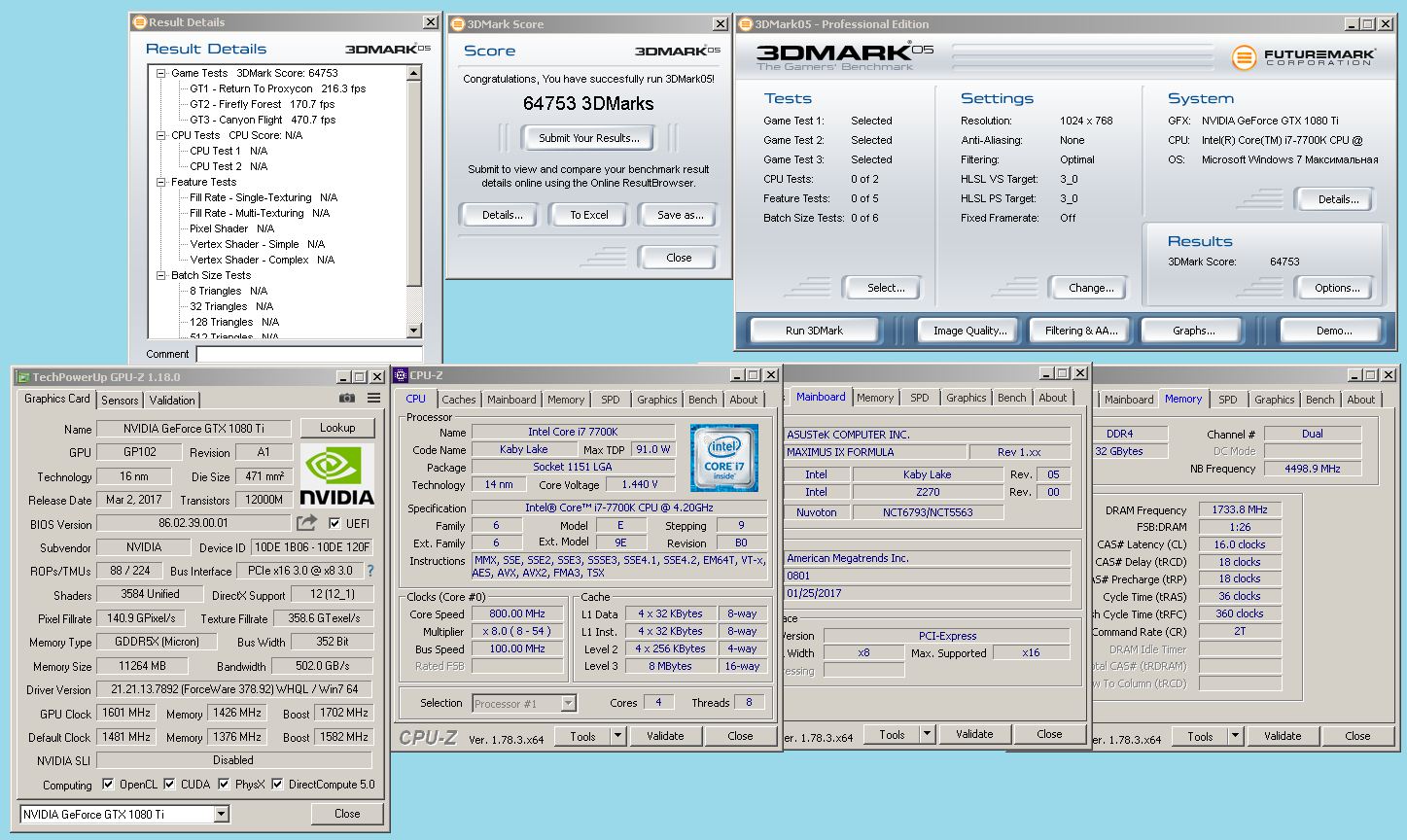
Task: Click the BIOS version share/export icon
Action: coord(307,523)
